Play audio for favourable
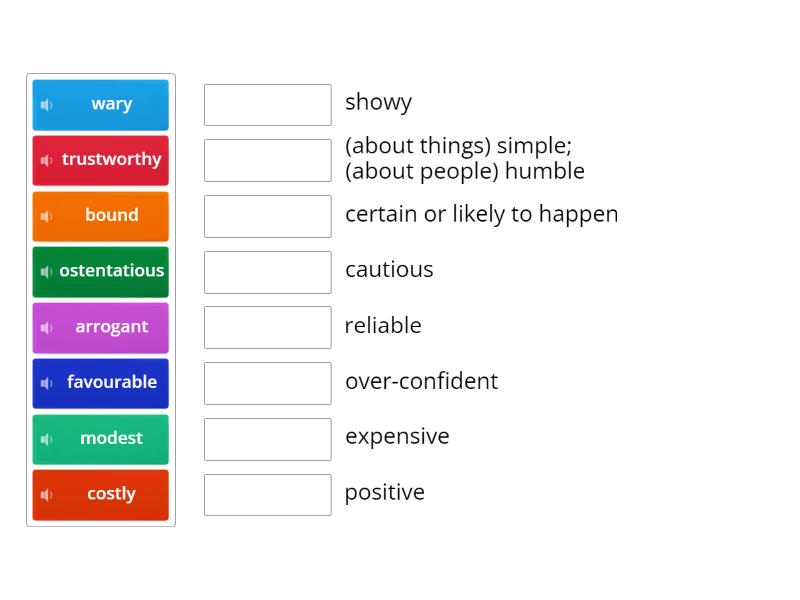 pos(46,383)
